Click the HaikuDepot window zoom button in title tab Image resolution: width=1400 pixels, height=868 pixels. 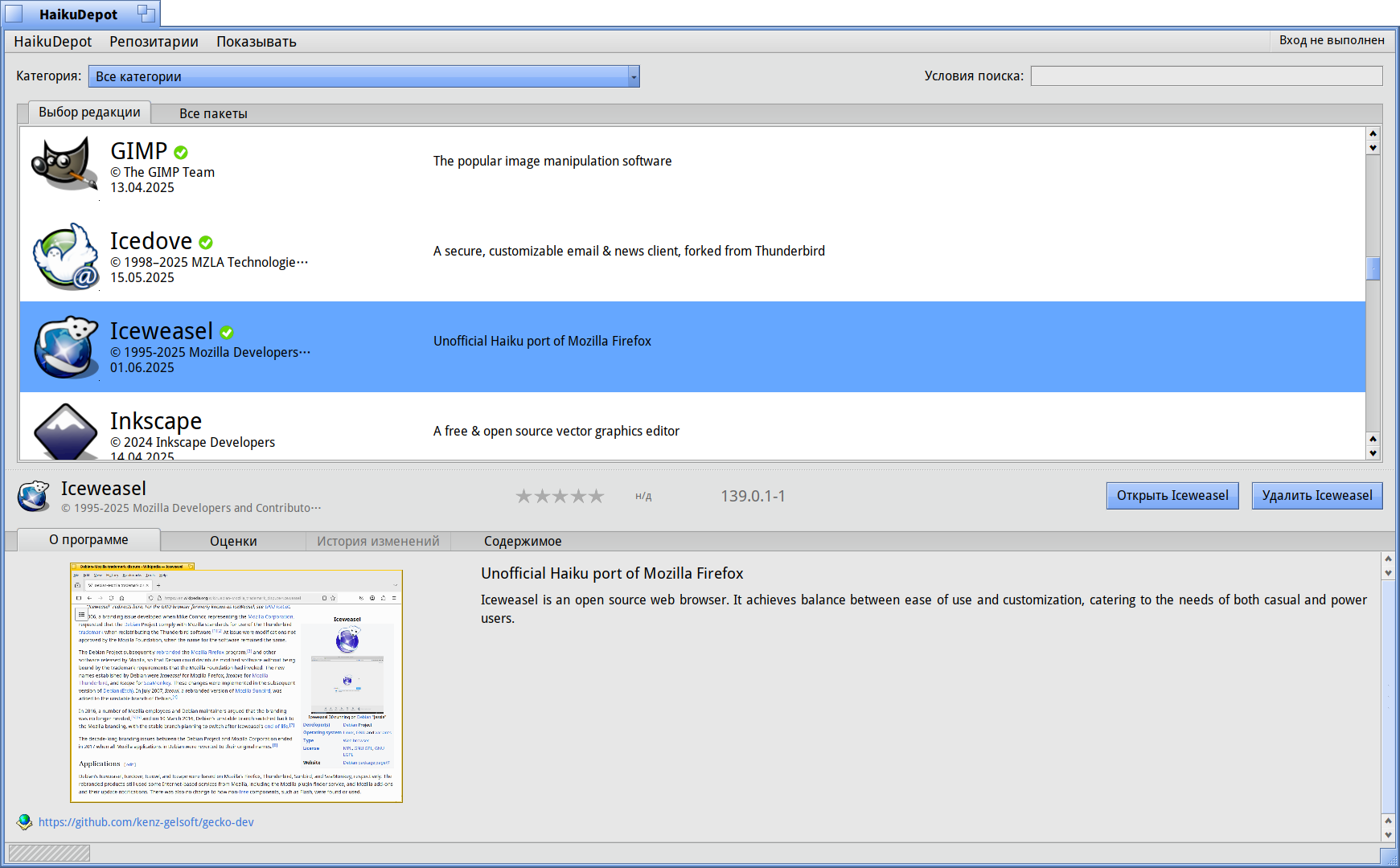coord(146,13)
